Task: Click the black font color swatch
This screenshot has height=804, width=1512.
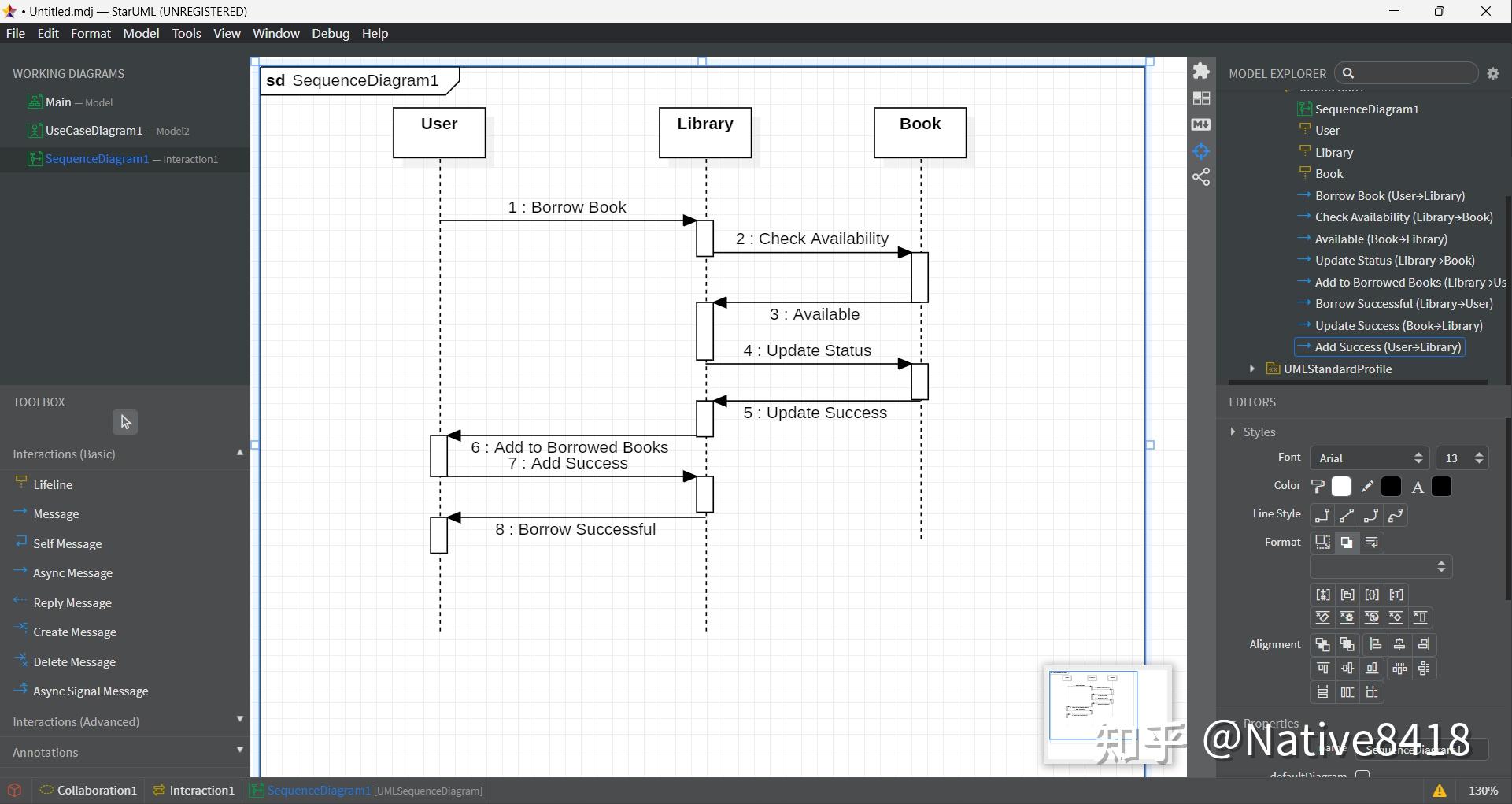Action: click(1442, 487)
